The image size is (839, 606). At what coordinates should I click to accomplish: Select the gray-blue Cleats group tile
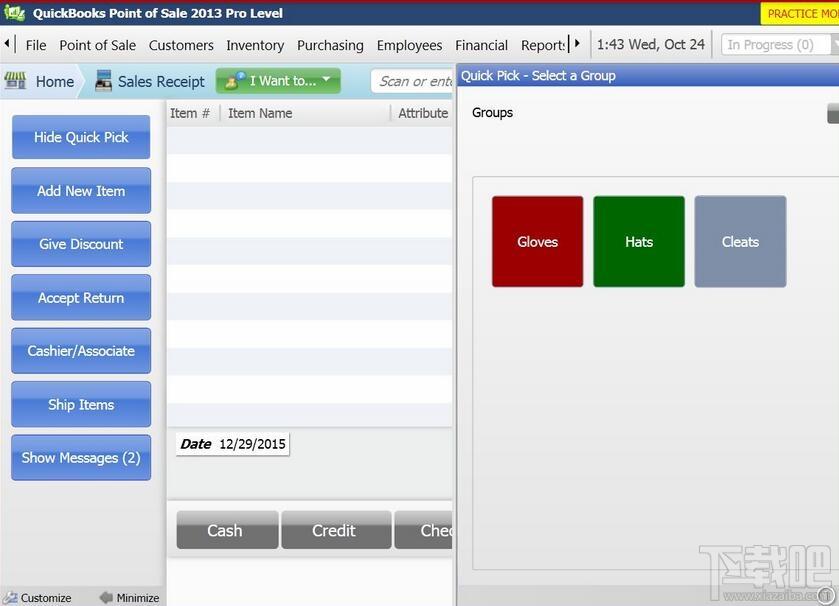(740, 241)
